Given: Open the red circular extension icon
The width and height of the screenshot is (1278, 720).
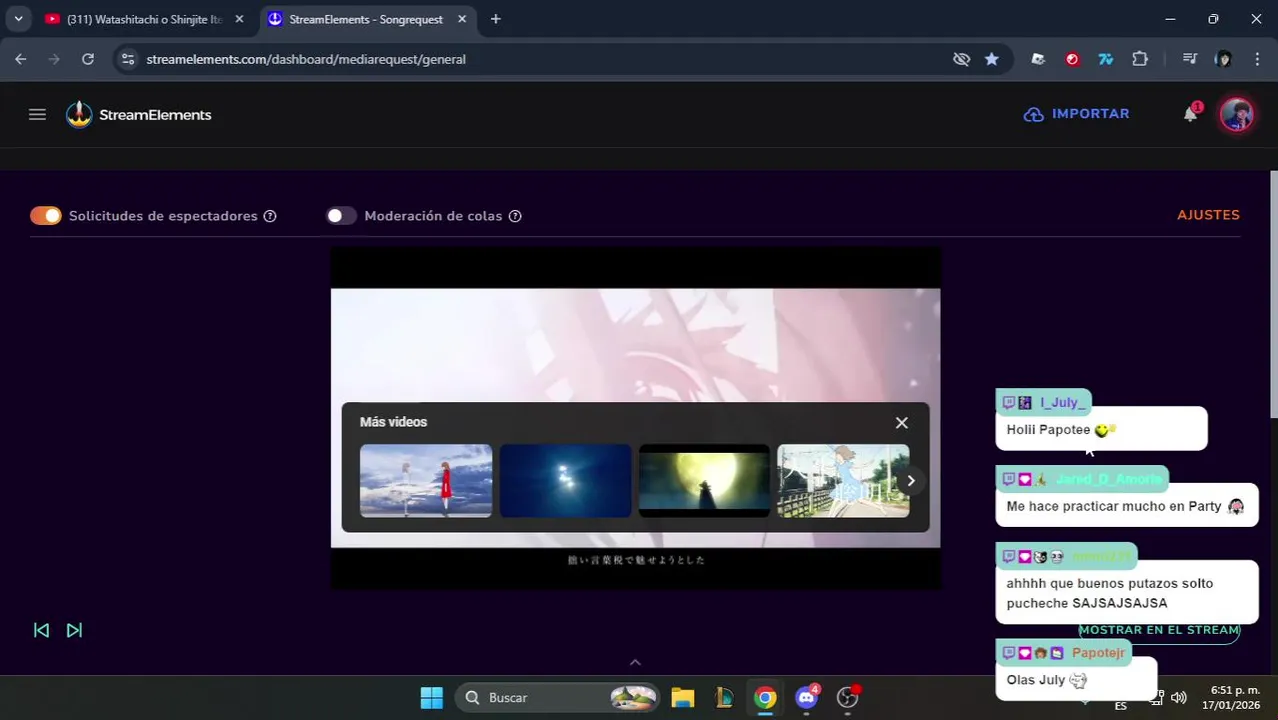Looking at the screenshot, I should pyautogui.click(x=1072, y=59).
